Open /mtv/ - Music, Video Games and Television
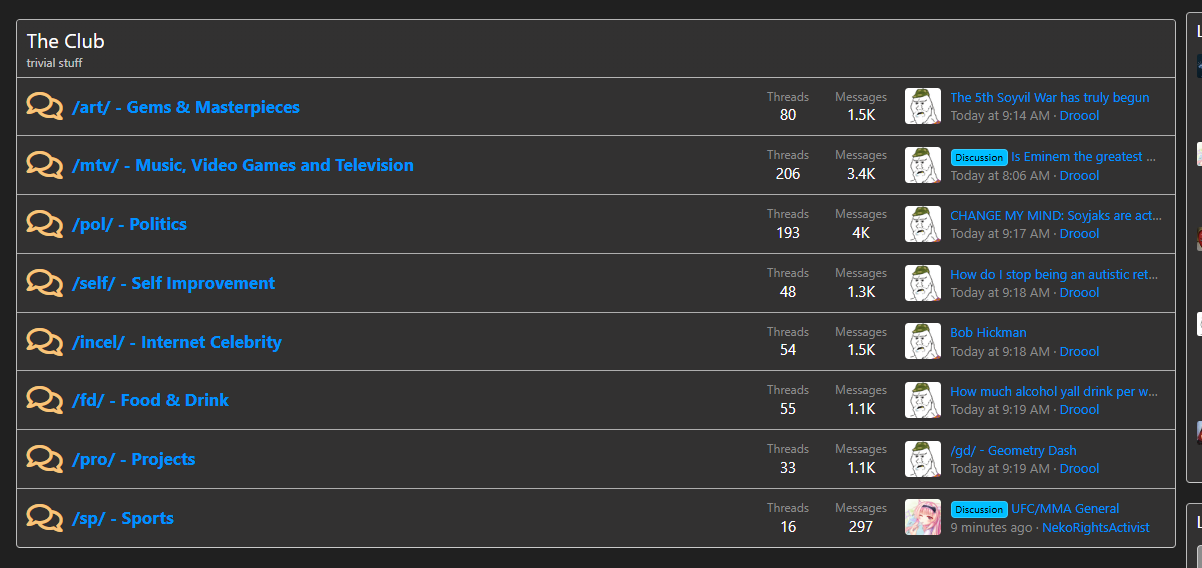The height and width of the screenshot is (568, 1202). [x=243, y=165]
